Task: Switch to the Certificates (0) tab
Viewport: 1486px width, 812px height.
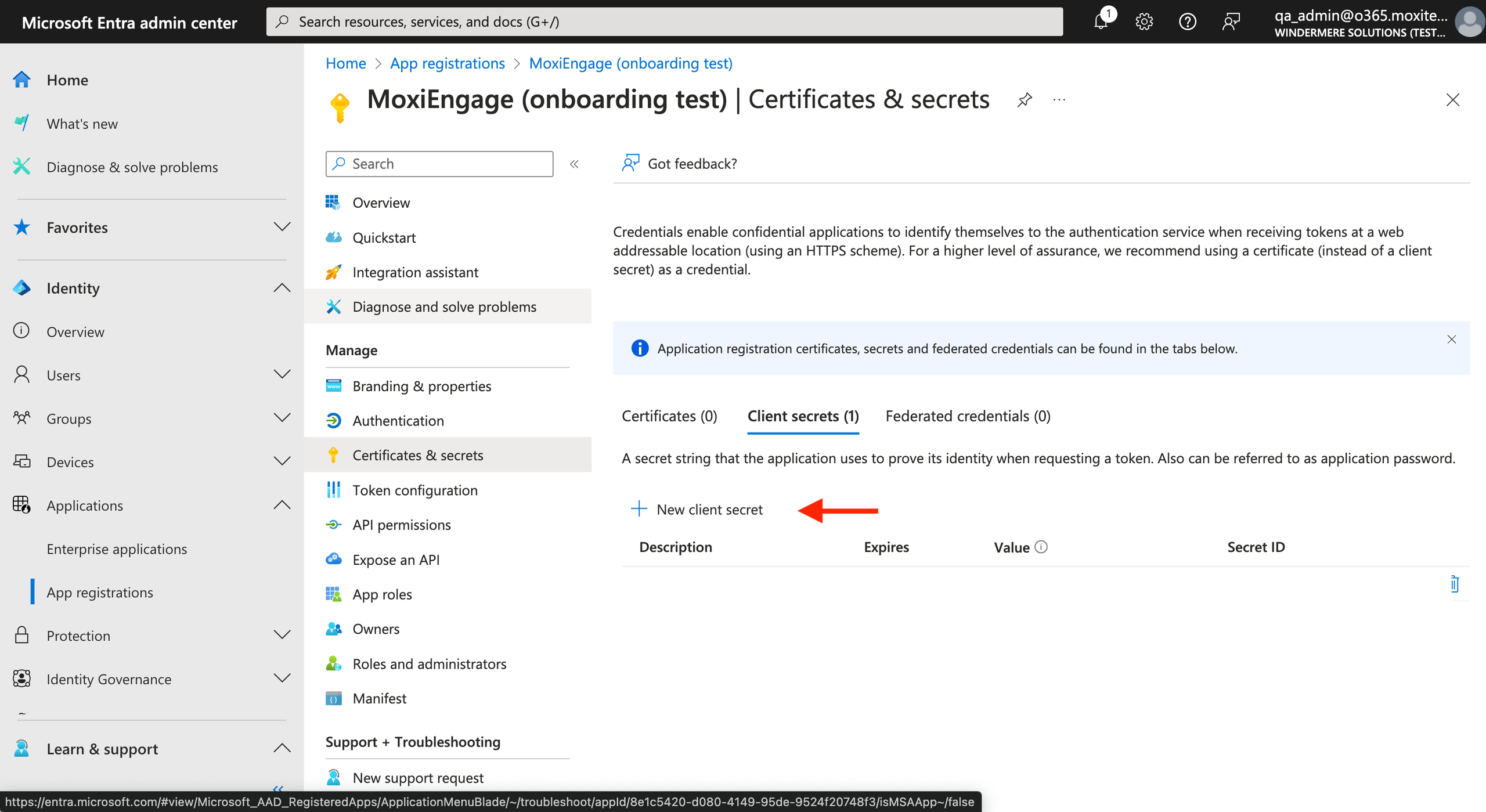Action: coord(669,416)
